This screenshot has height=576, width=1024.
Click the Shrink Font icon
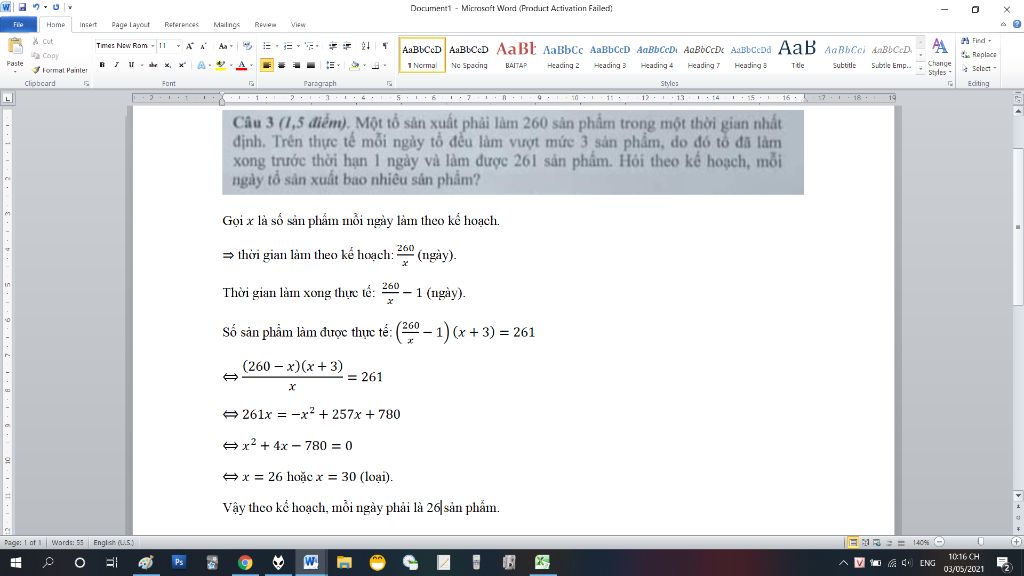tap(203, 46)
